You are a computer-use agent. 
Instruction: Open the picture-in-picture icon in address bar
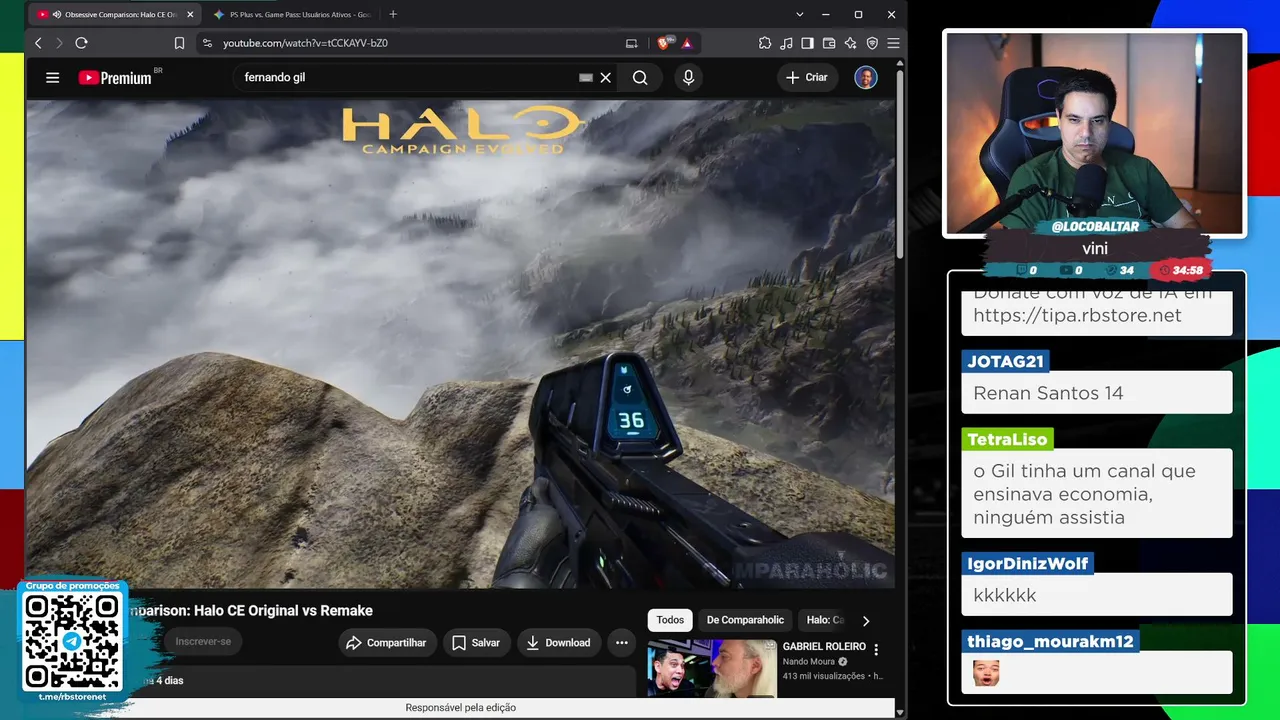click(632, 43)
